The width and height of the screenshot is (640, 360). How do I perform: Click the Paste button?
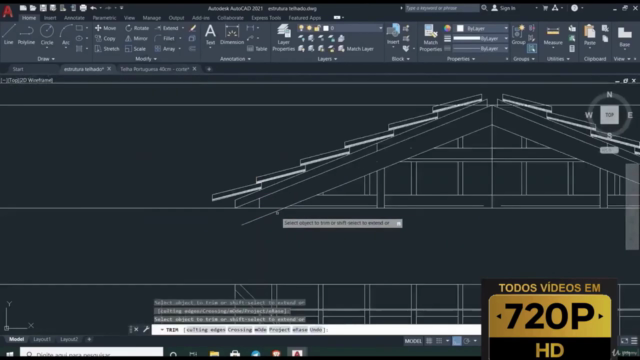click(x=589, y=35)
